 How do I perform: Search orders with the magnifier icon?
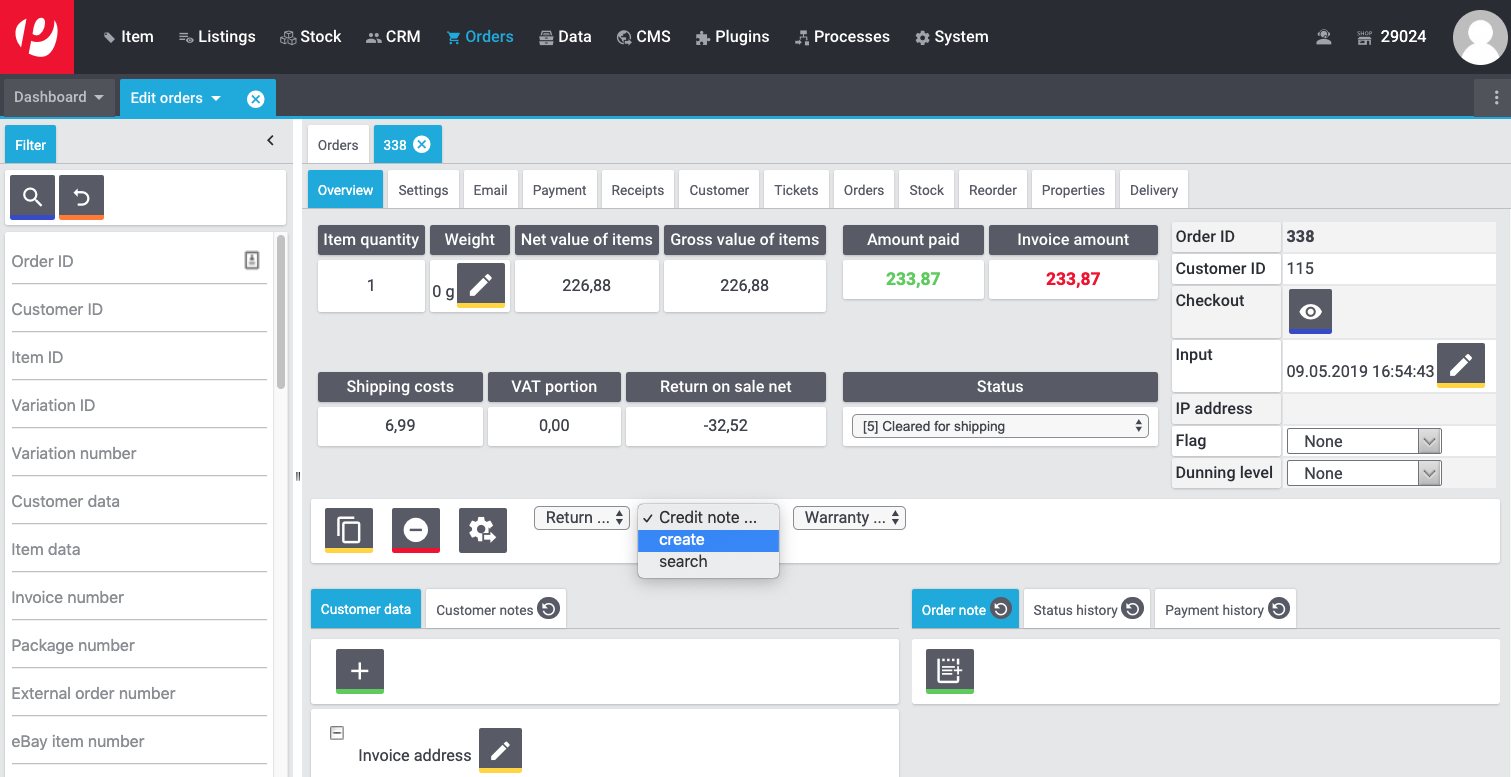click(x=31, y=197)
